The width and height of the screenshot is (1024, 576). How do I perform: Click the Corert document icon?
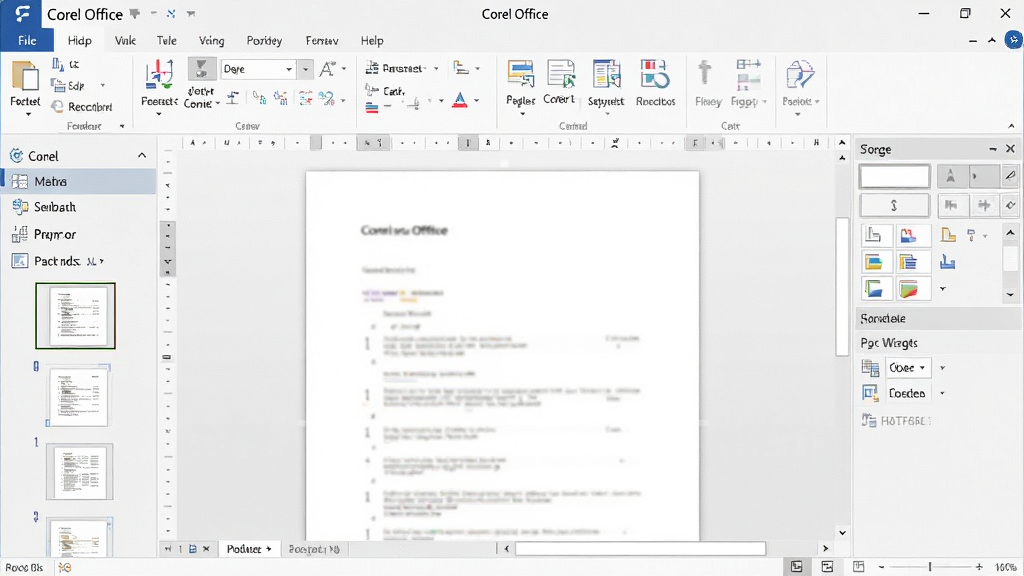[560, 82]
